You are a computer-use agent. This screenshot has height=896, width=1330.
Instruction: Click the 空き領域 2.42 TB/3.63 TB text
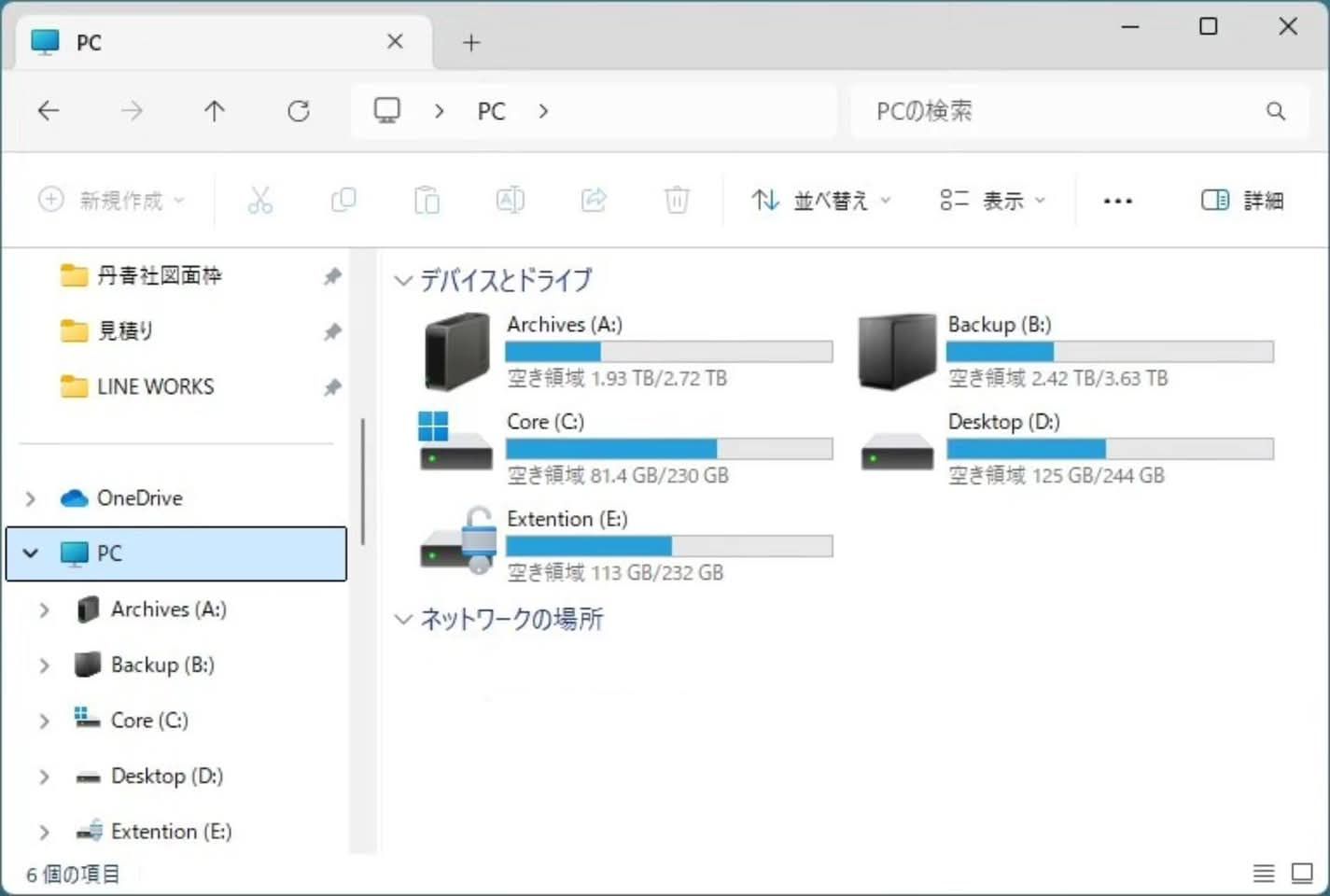pyautogui.click(x=1057, y=378)
